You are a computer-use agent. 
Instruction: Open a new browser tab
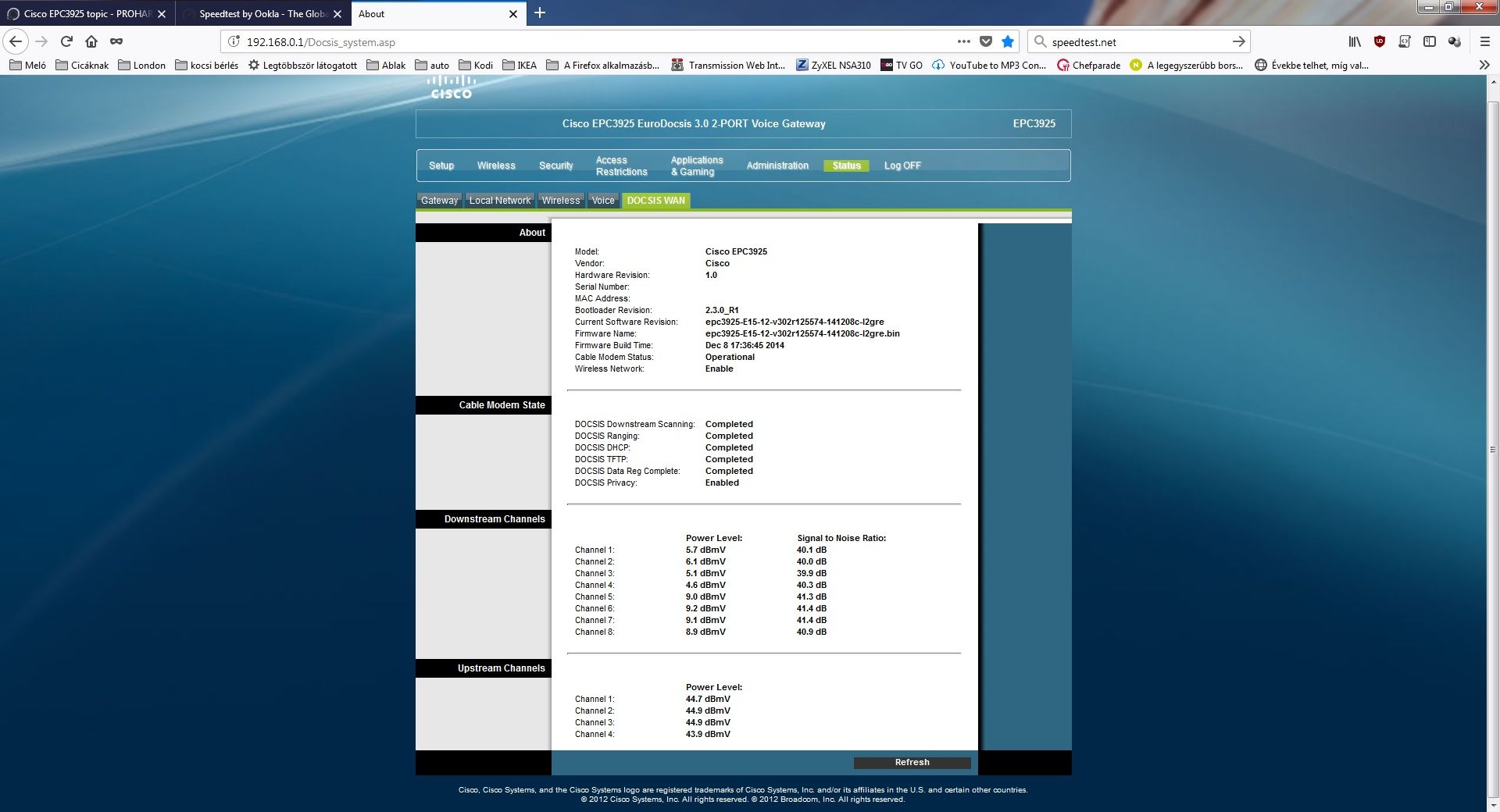[540, 13]
